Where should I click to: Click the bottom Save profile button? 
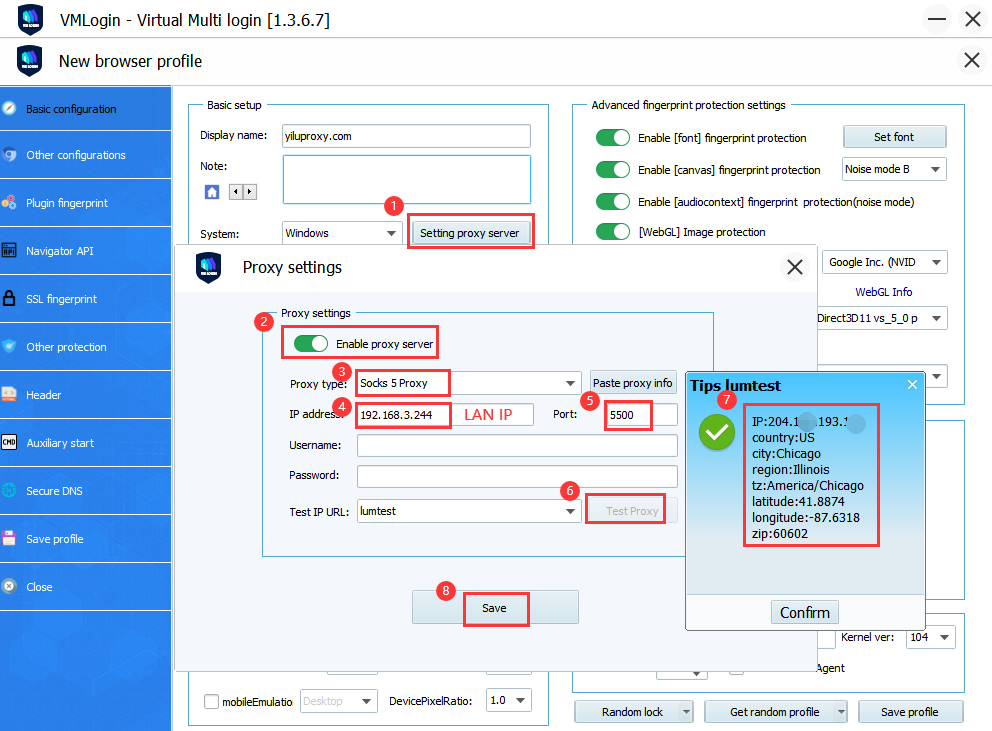coord(910,712)
